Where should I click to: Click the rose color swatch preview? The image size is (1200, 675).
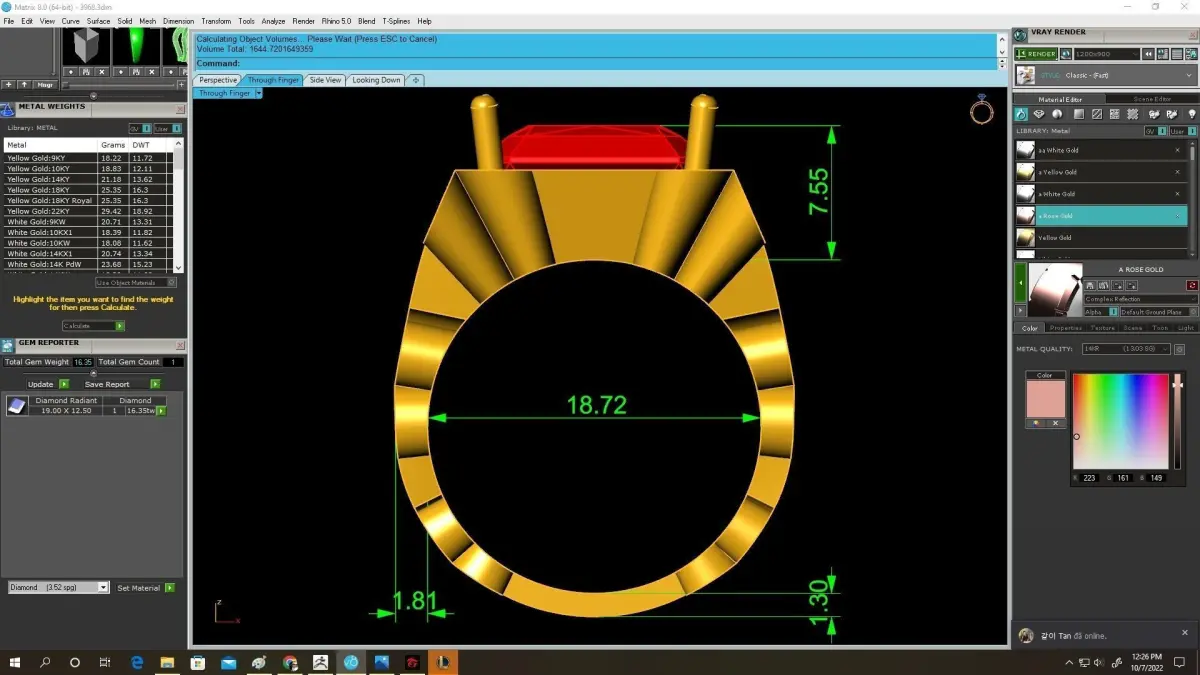click(x=1045, y=399)
